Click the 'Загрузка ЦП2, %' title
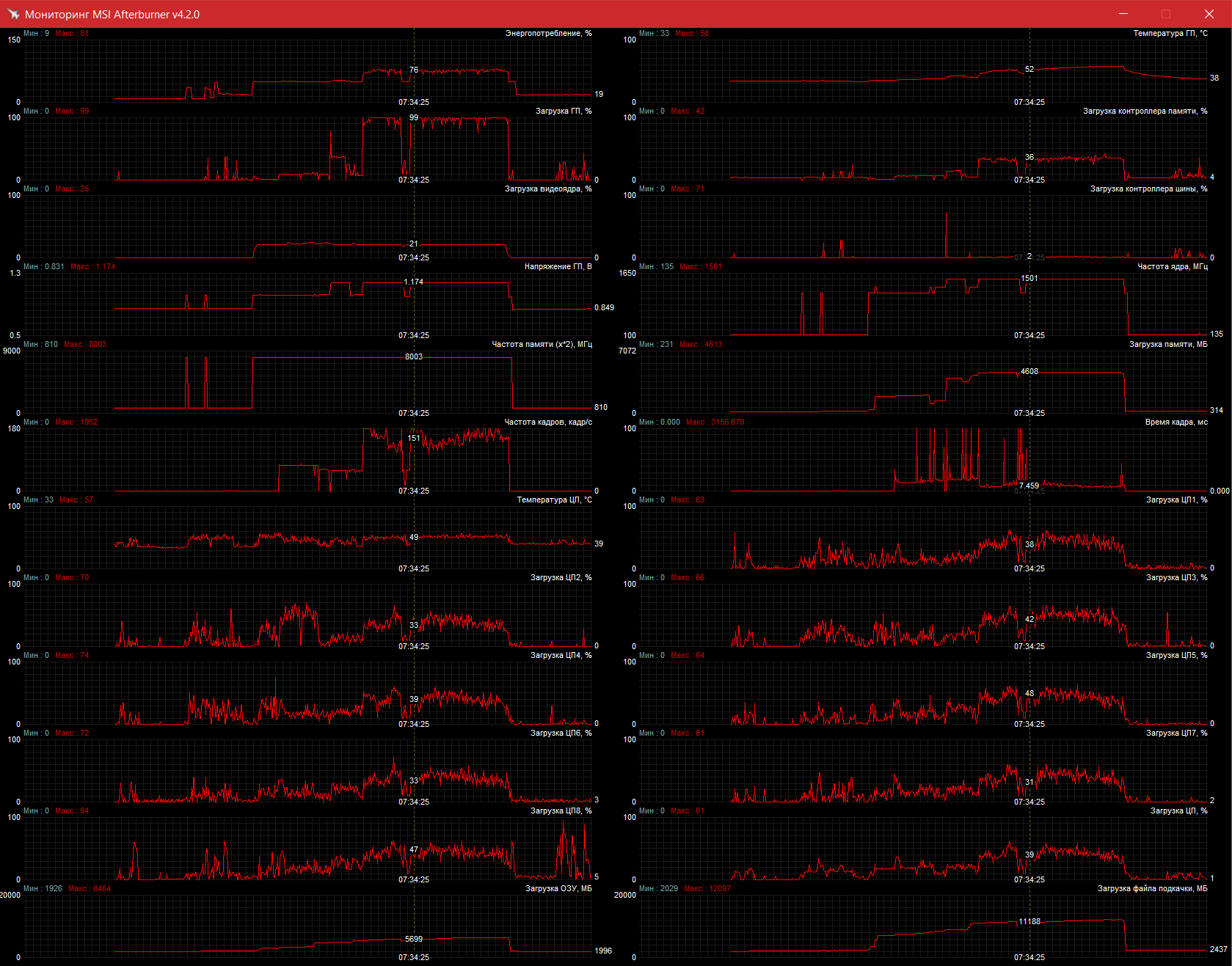Viewport: 1232px width, 966px height. tap(561, 578)
